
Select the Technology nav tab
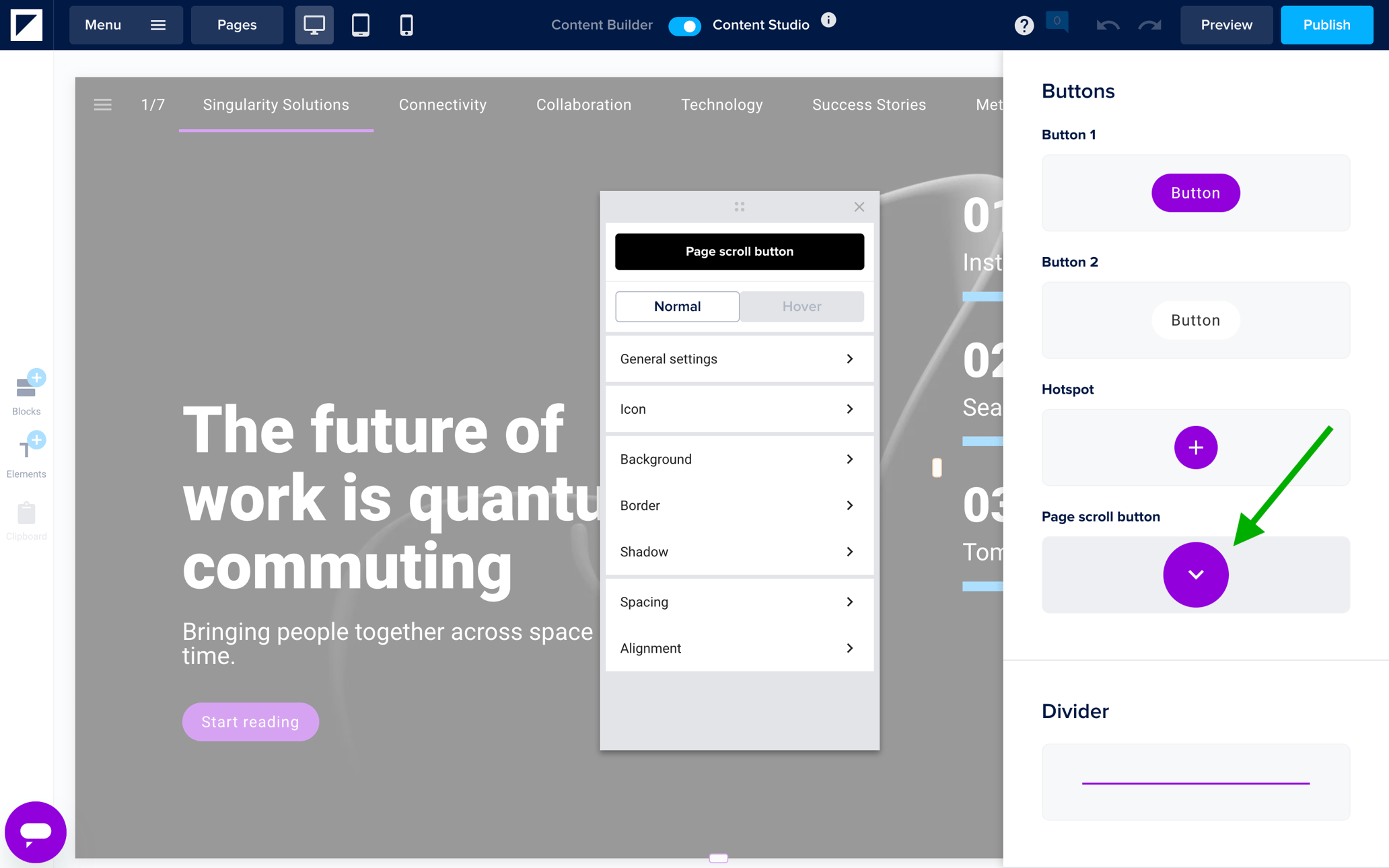click(721, 105)
